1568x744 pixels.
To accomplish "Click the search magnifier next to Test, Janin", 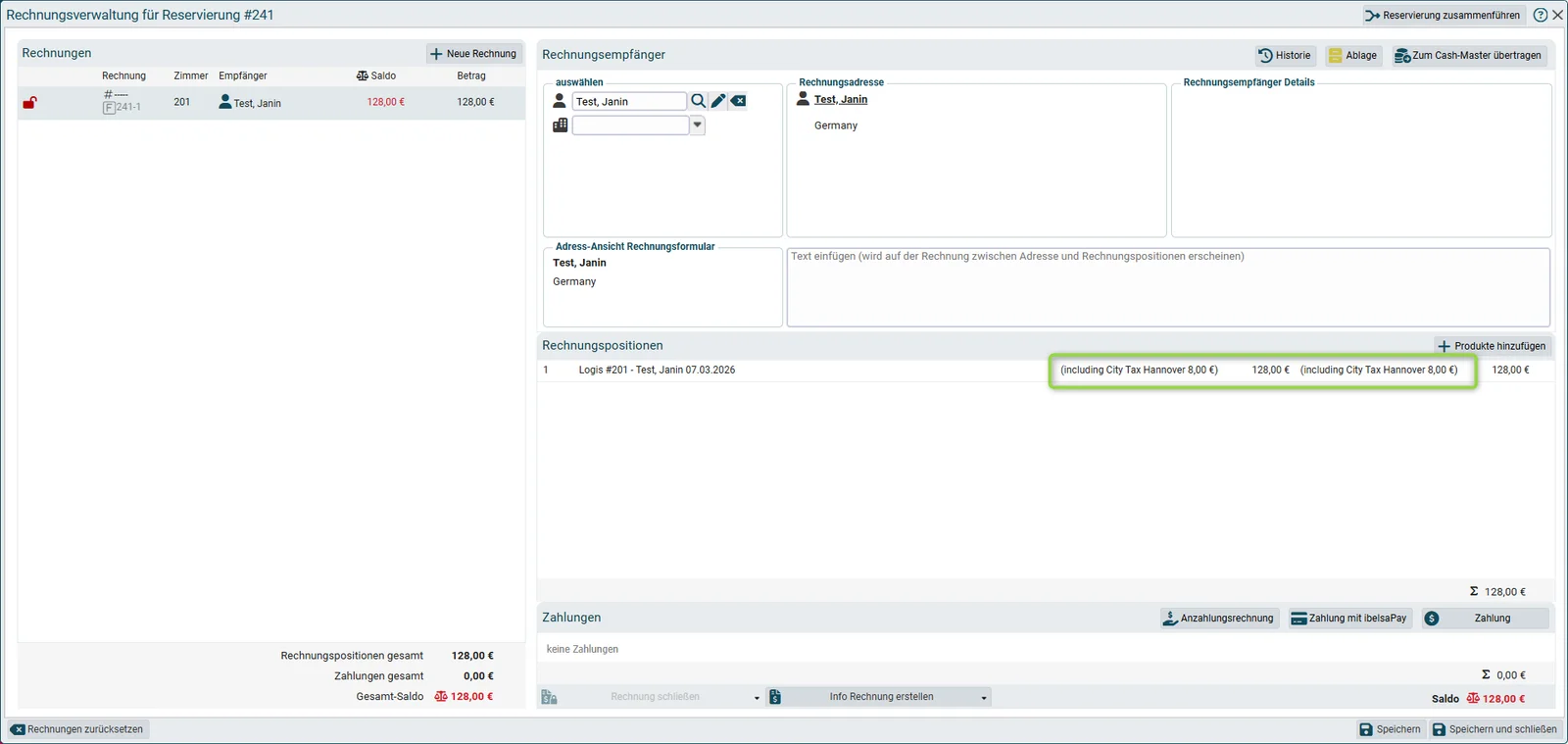I will pos(698,101).
